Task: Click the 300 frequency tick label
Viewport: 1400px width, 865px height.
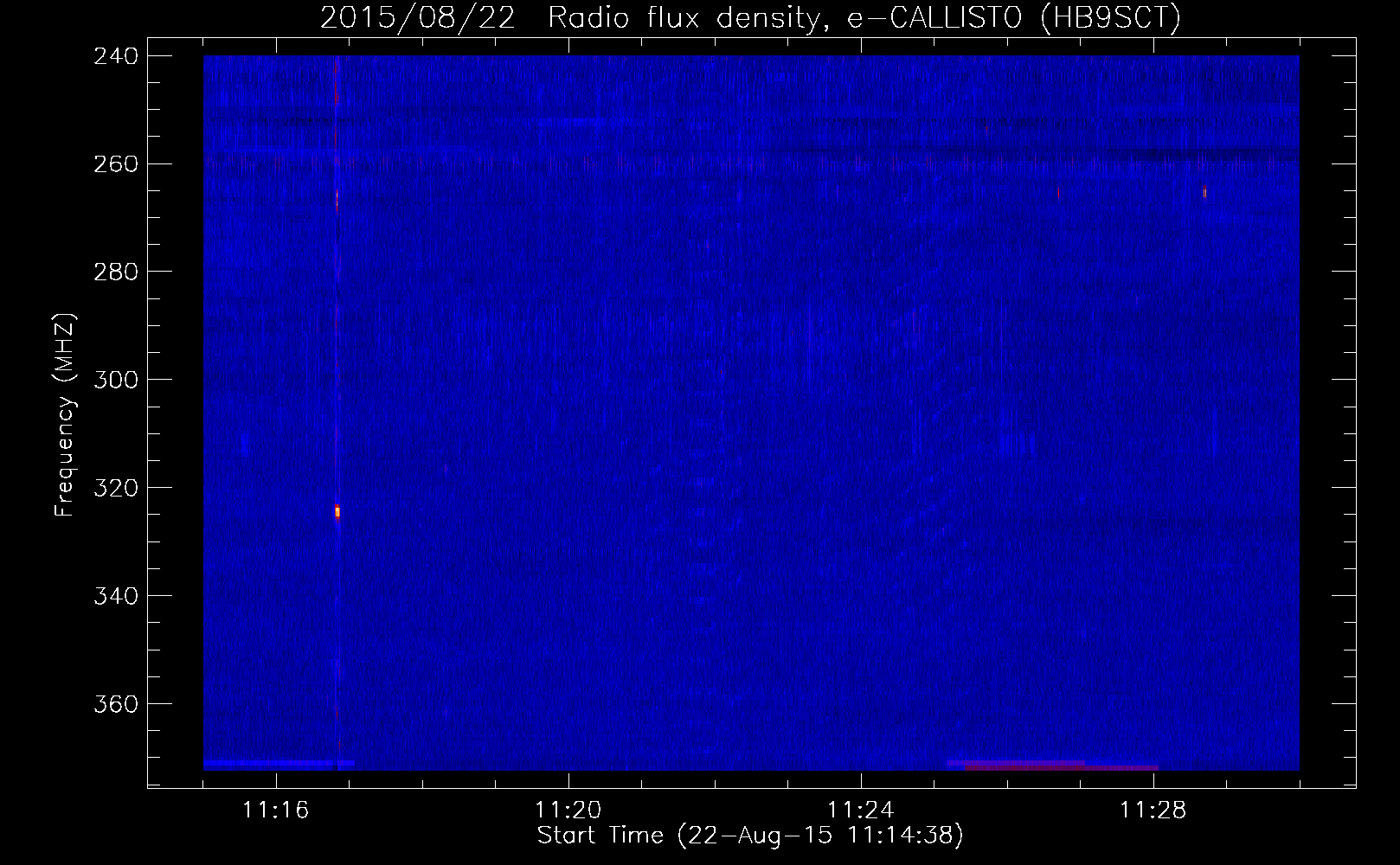Action: pyautogui.click(x=116, y=380)
